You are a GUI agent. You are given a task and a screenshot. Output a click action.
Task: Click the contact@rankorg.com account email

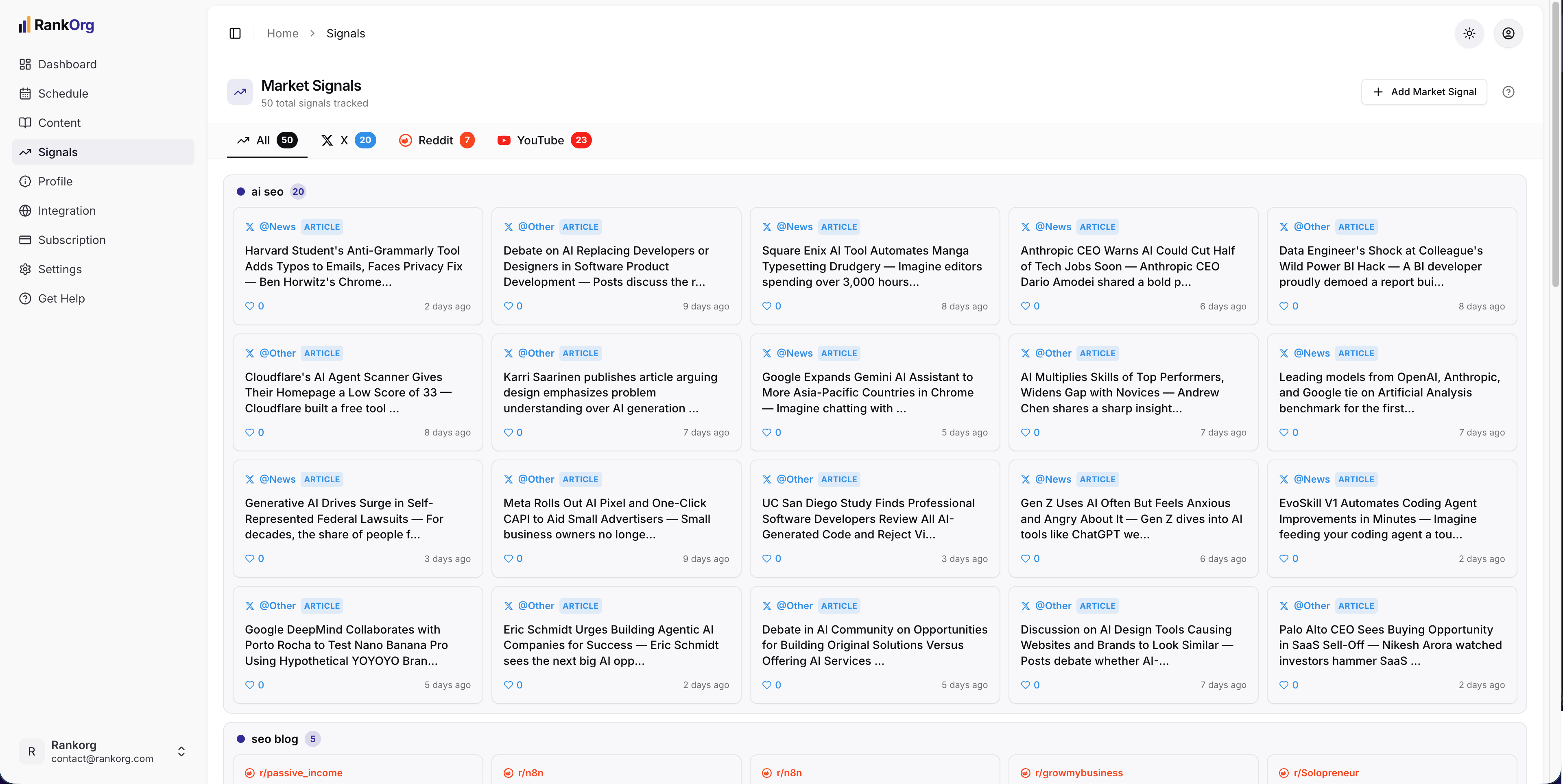[x=102, y=758]
